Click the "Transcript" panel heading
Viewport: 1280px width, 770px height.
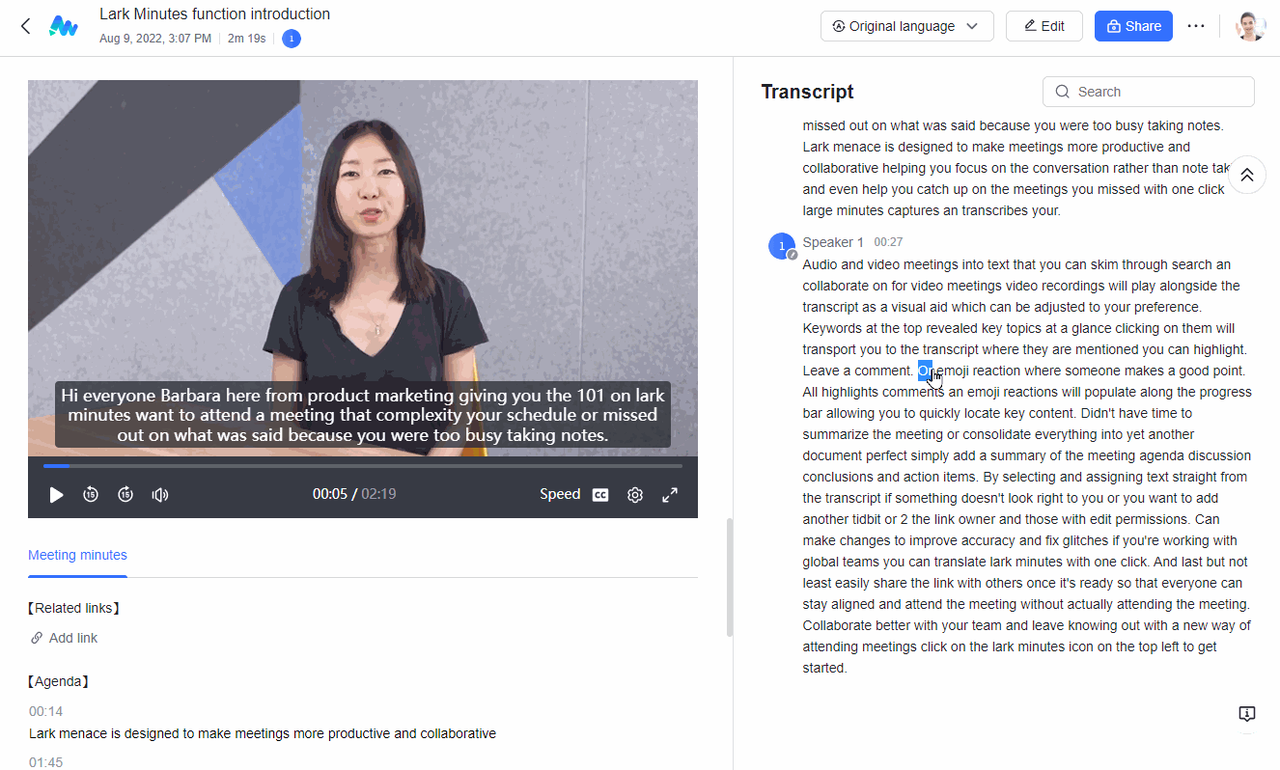[807, 92]
